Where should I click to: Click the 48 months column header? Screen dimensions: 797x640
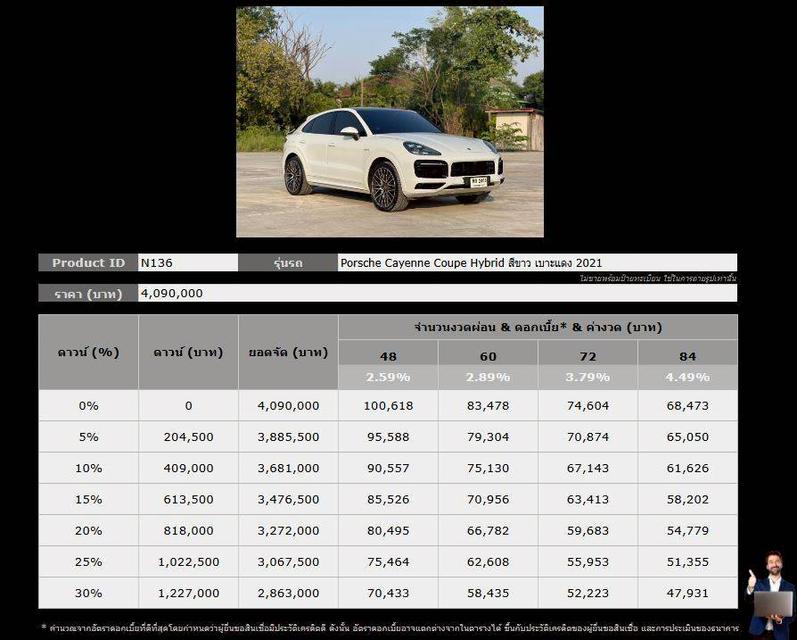pos(388,356)
